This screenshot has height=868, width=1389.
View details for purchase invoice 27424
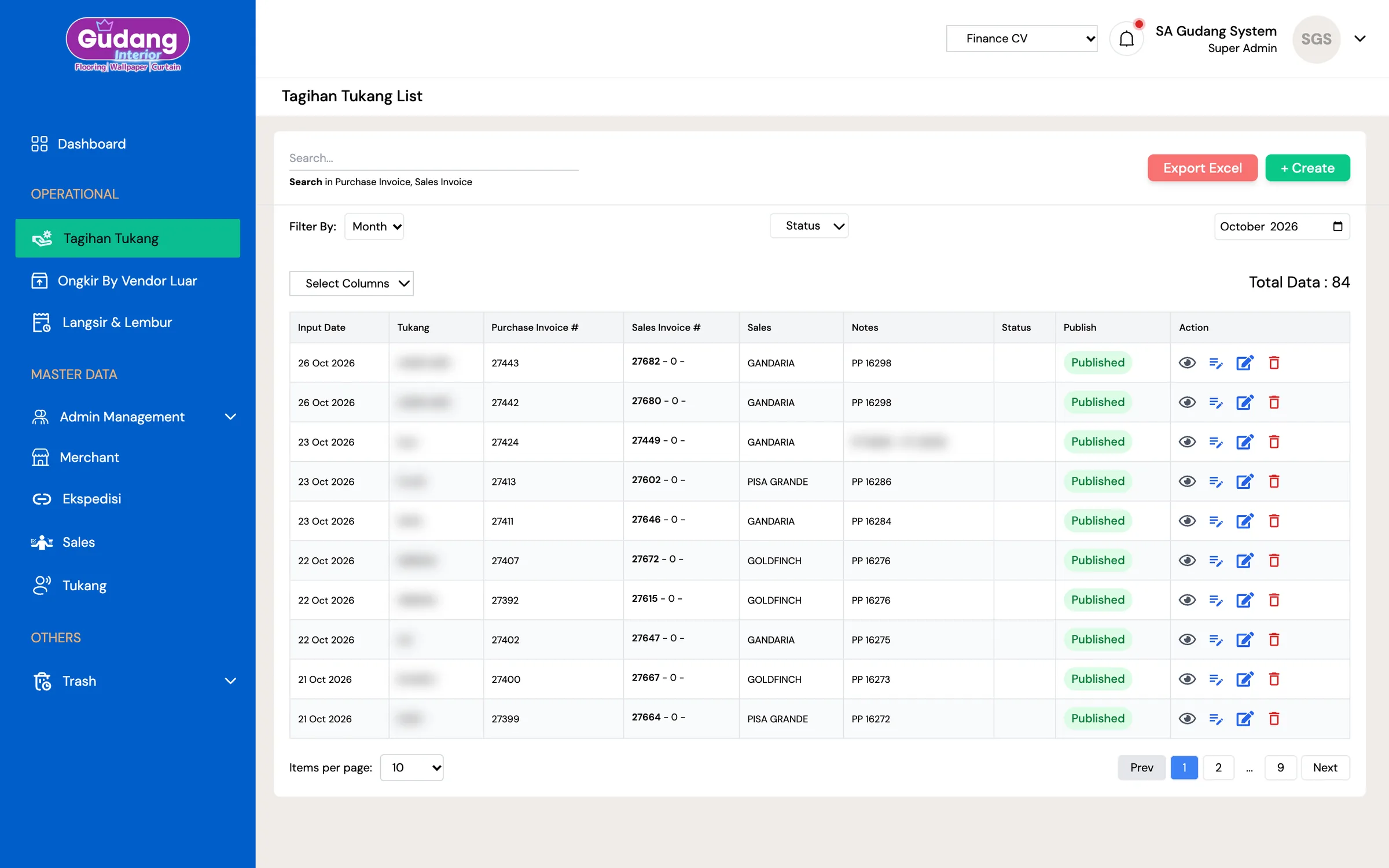pos(1187,442)
